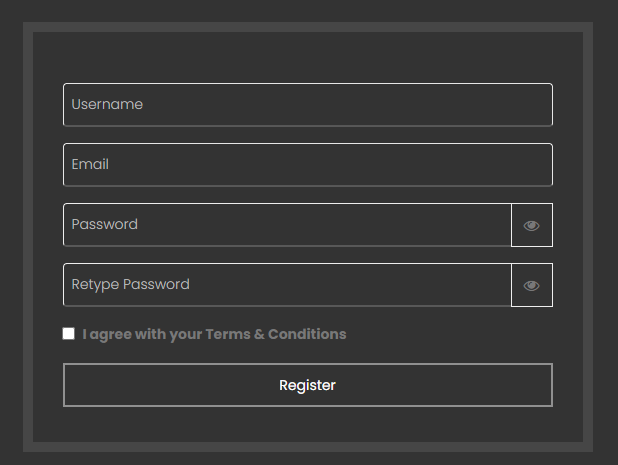Select the Email input field
This screenshot has width=618, height=465.
(308, 165)
